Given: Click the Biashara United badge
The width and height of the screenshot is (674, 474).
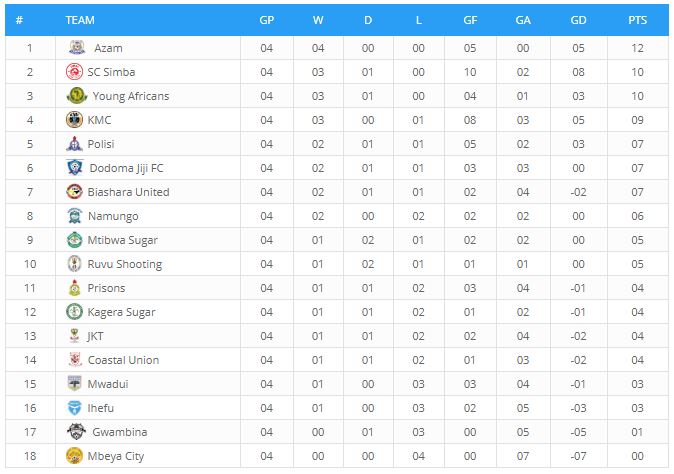Looking at the screenshot, I should (x=74, y=192).
